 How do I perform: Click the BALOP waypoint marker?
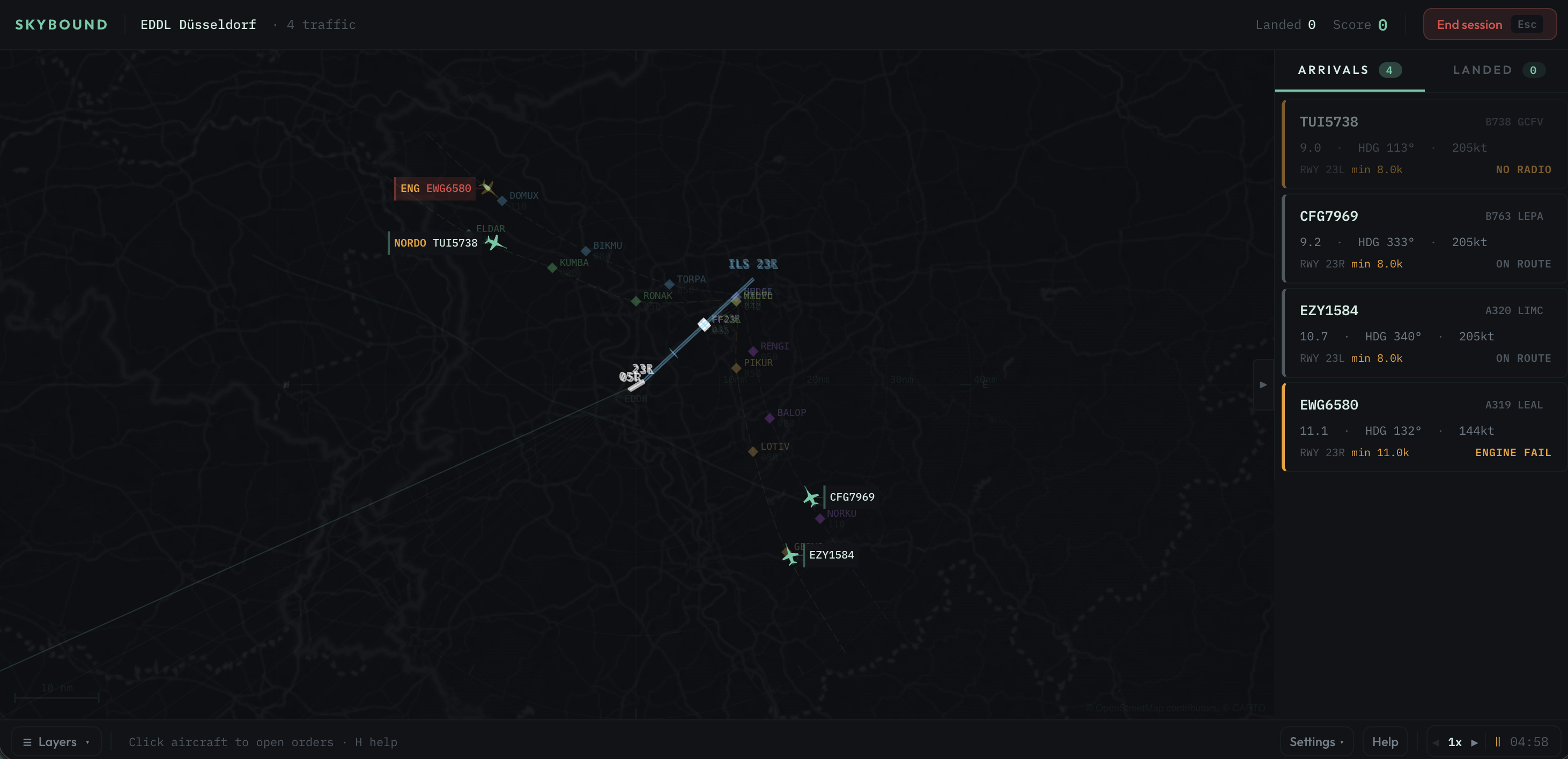770,418
